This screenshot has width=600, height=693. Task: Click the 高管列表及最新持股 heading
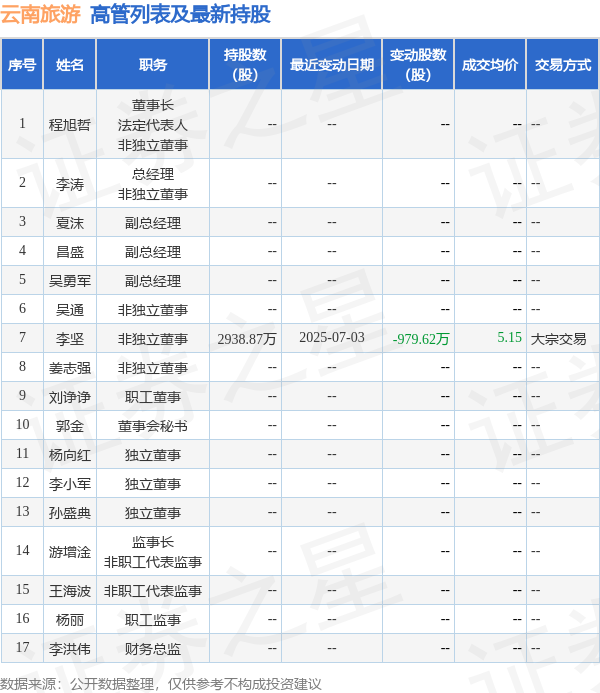[x=180, y=15]
